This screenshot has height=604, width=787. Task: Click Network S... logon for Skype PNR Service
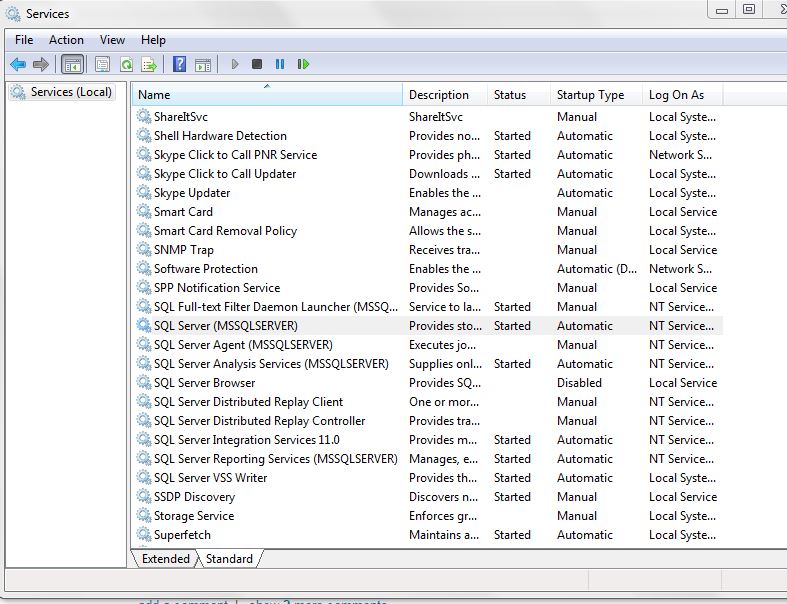point(680,155)
